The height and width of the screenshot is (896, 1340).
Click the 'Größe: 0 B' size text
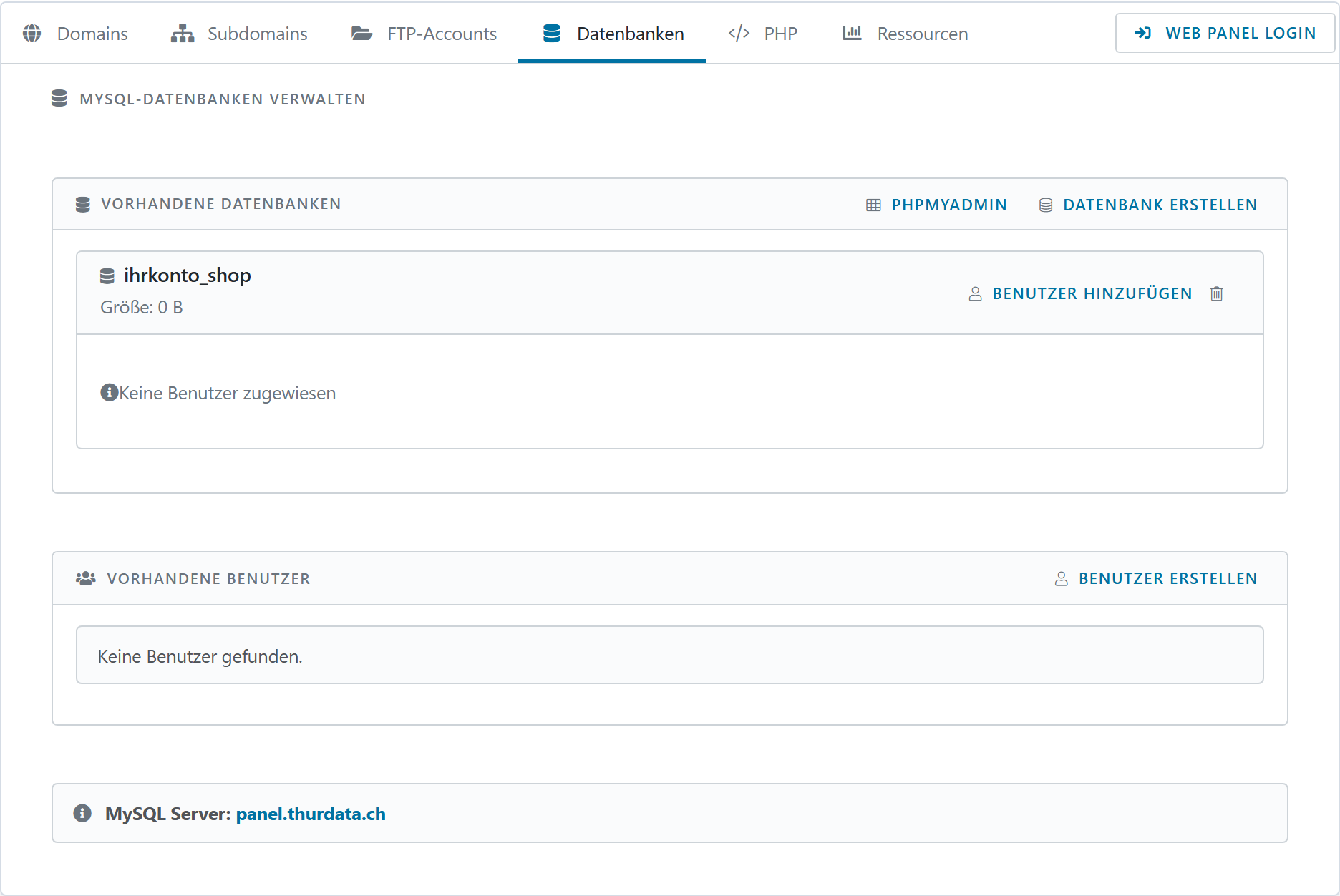point(142,308)
